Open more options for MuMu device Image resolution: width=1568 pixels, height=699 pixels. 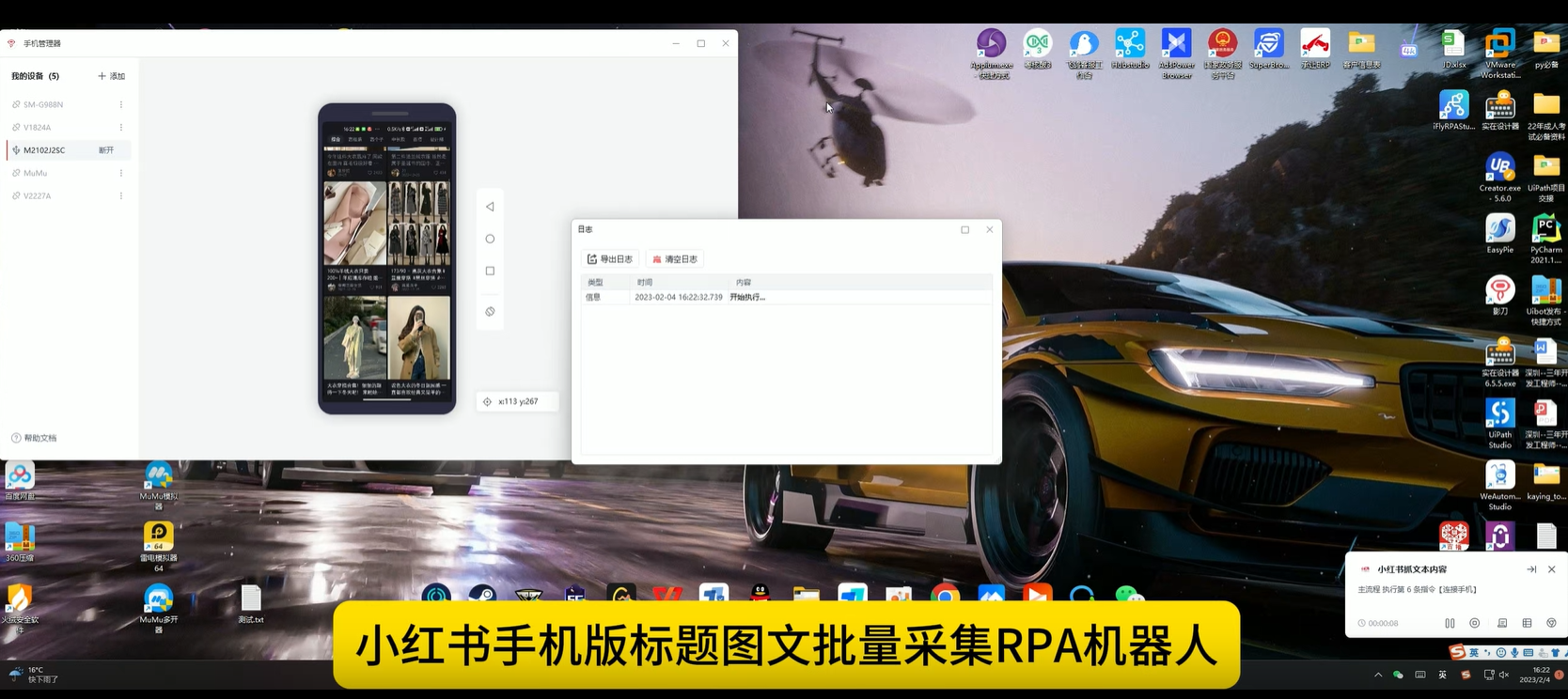tap(121, 173)
